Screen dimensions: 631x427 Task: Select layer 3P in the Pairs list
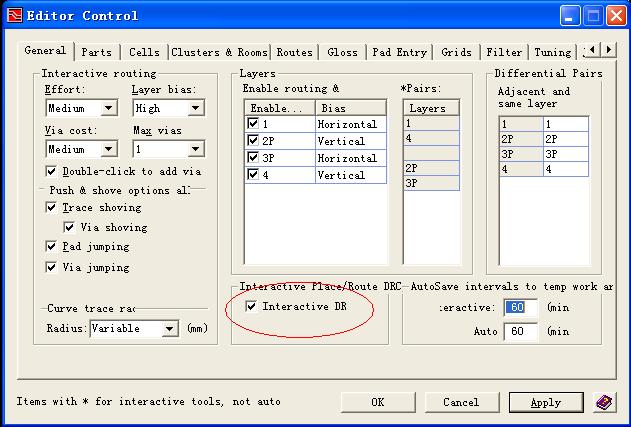click(431, 183)
